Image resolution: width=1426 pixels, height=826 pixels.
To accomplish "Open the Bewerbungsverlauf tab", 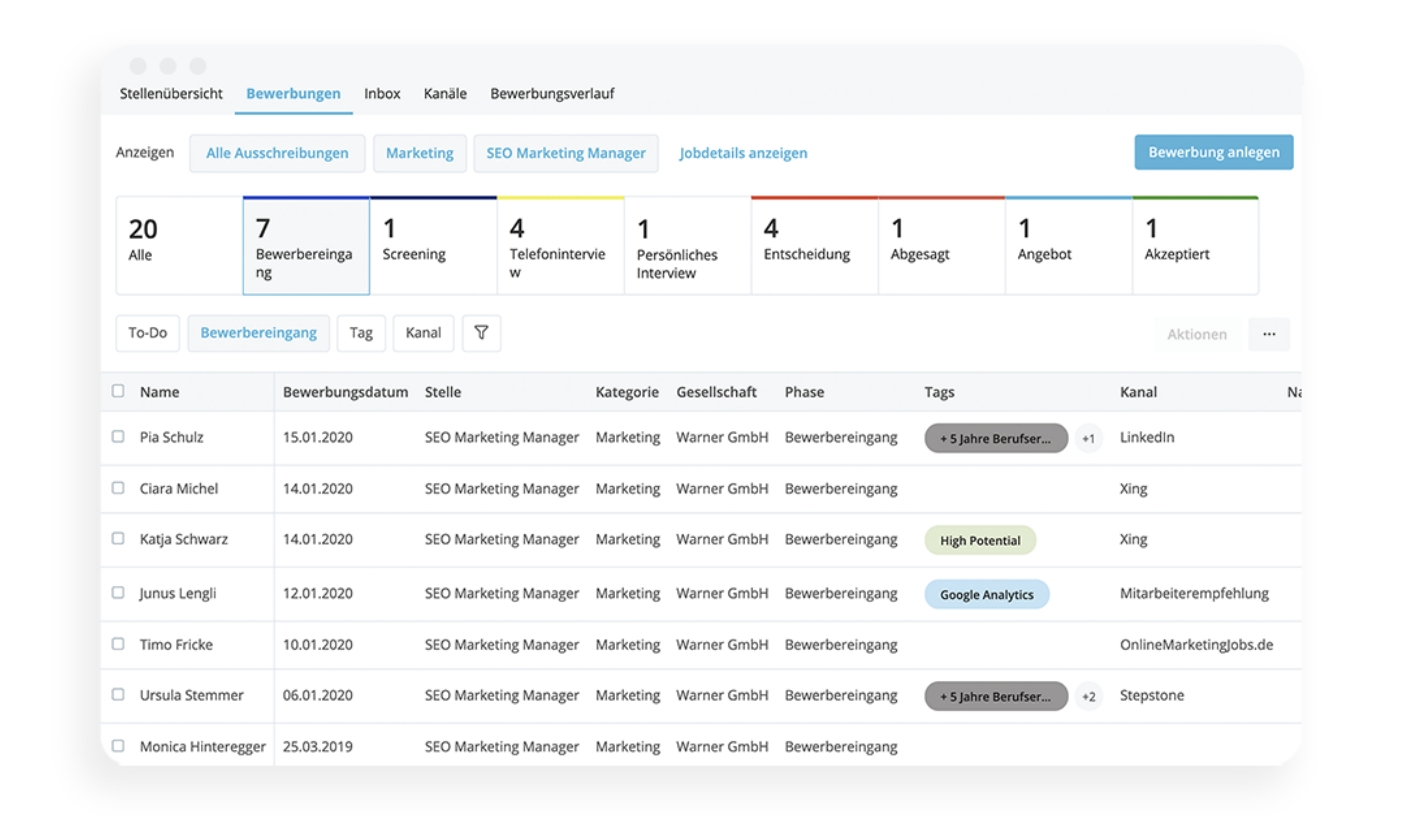I will pos(552,94).
